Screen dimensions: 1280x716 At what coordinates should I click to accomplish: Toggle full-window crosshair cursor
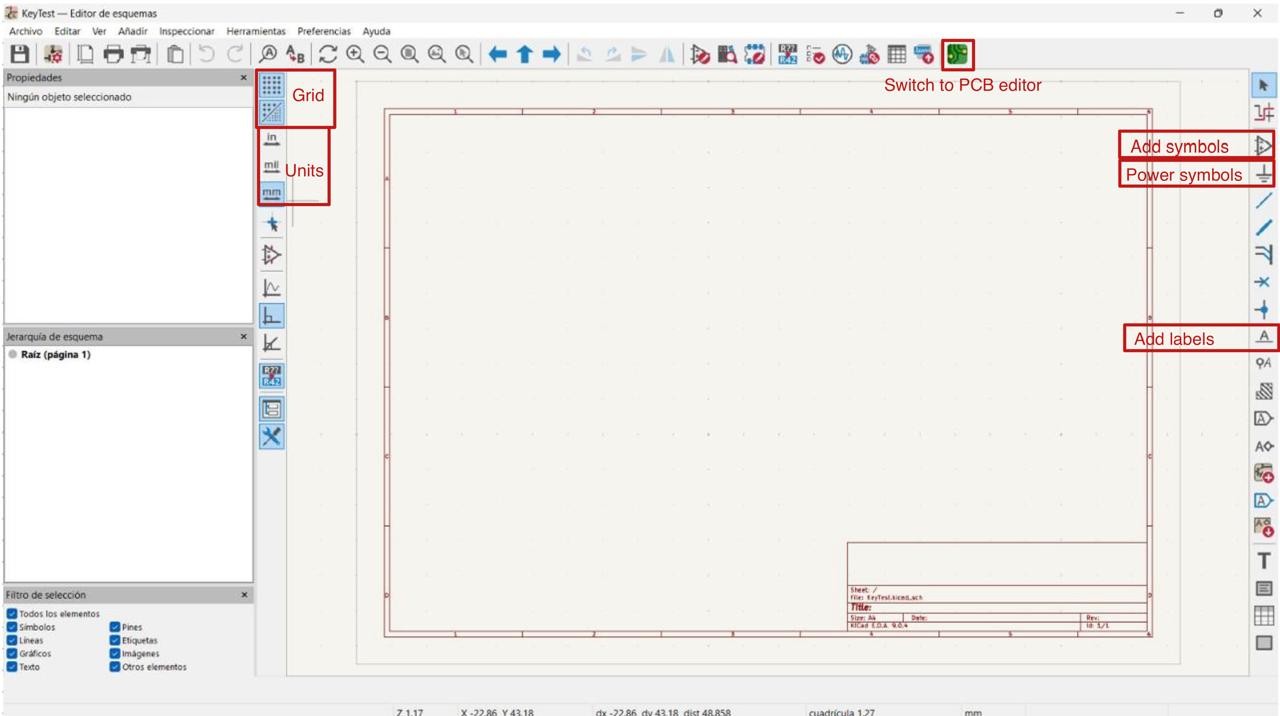point(271,225)
